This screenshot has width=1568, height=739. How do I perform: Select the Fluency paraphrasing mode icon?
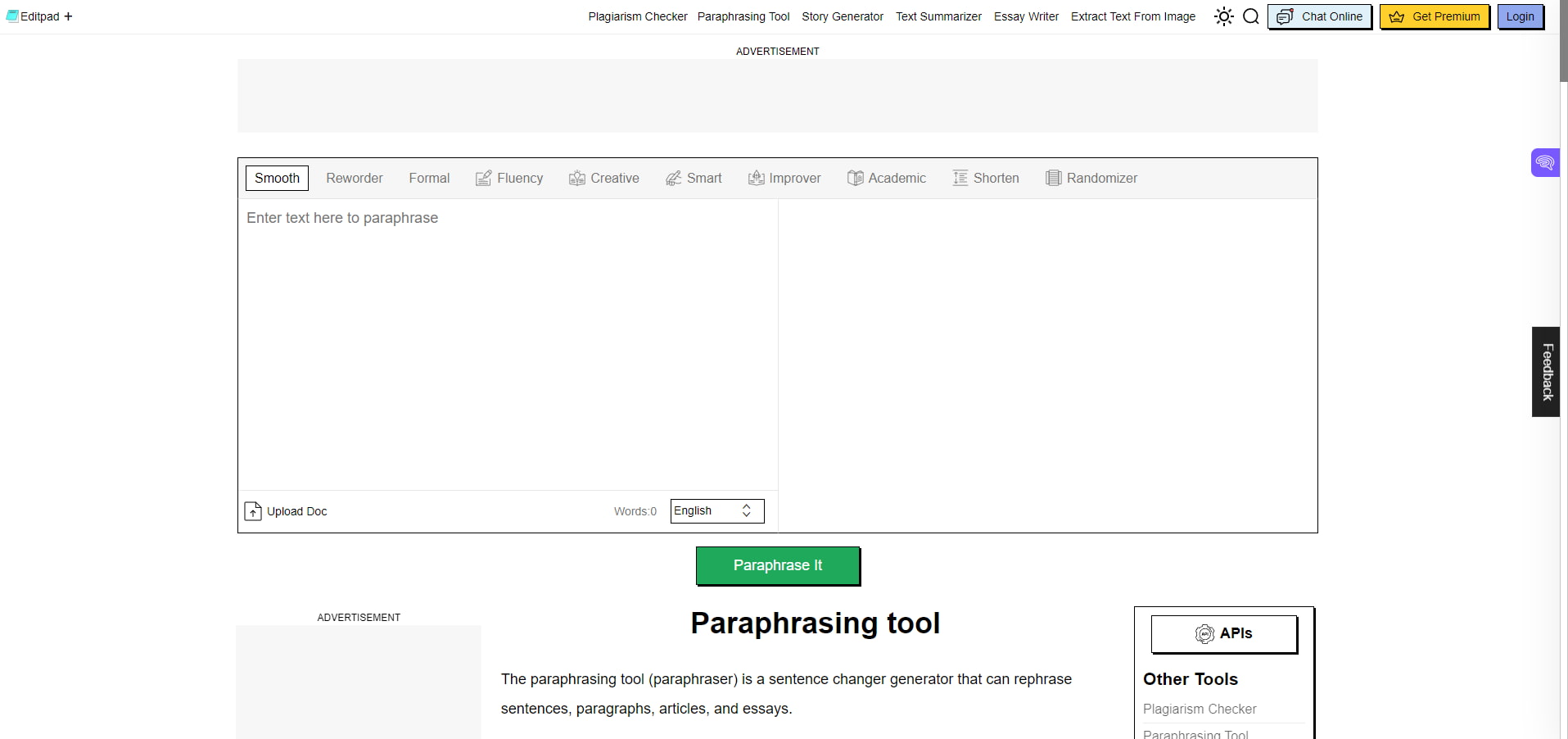click(x=484, y=178)
